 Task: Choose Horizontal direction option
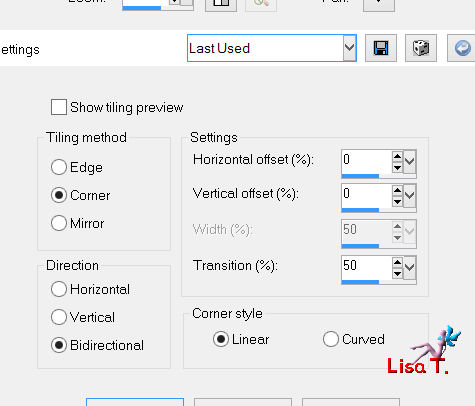[x=59, y=289]
